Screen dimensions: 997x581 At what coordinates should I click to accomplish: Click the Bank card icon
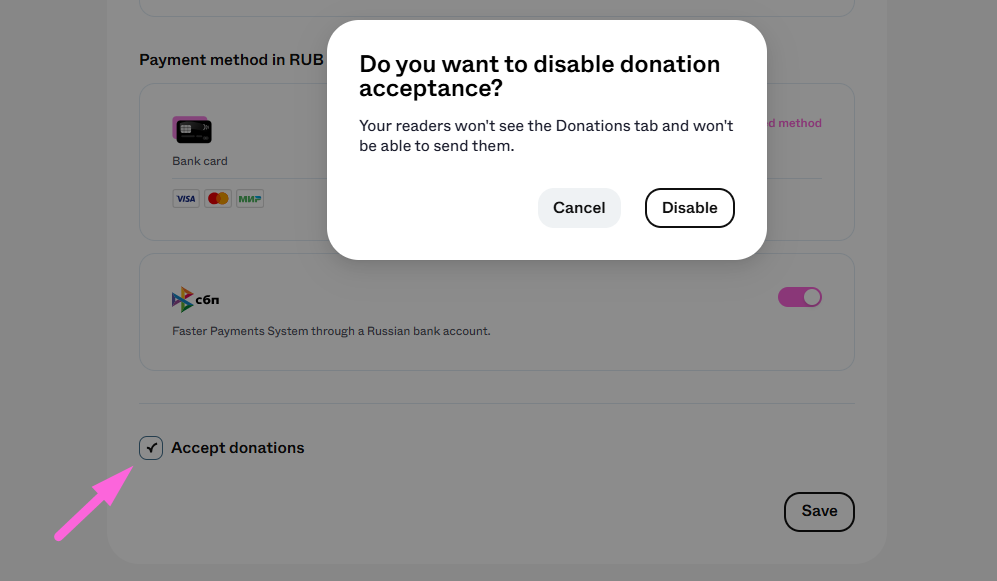(x=192, y=130)
